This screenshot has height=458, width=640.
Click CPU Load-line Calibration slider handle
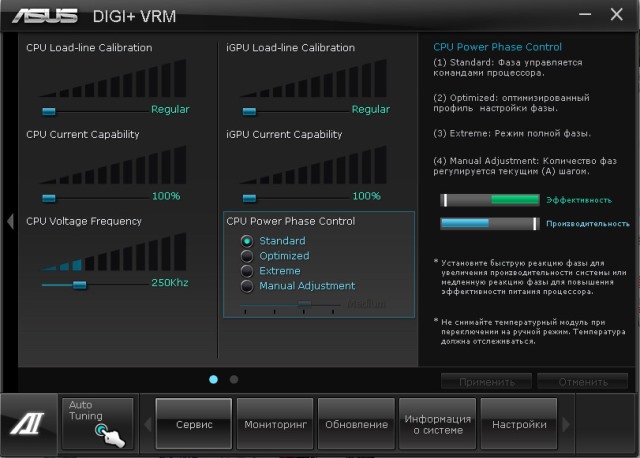pyautogui.click(x=49, y=111)
